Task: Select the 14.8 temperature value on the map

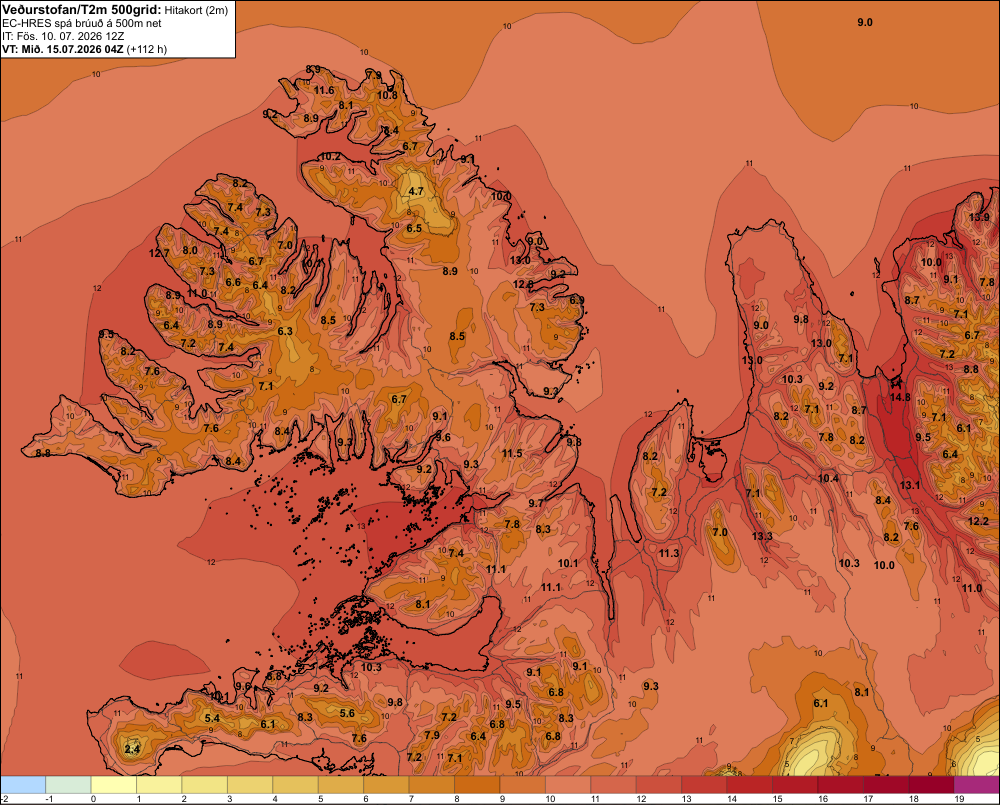Action: pos(900,397)
